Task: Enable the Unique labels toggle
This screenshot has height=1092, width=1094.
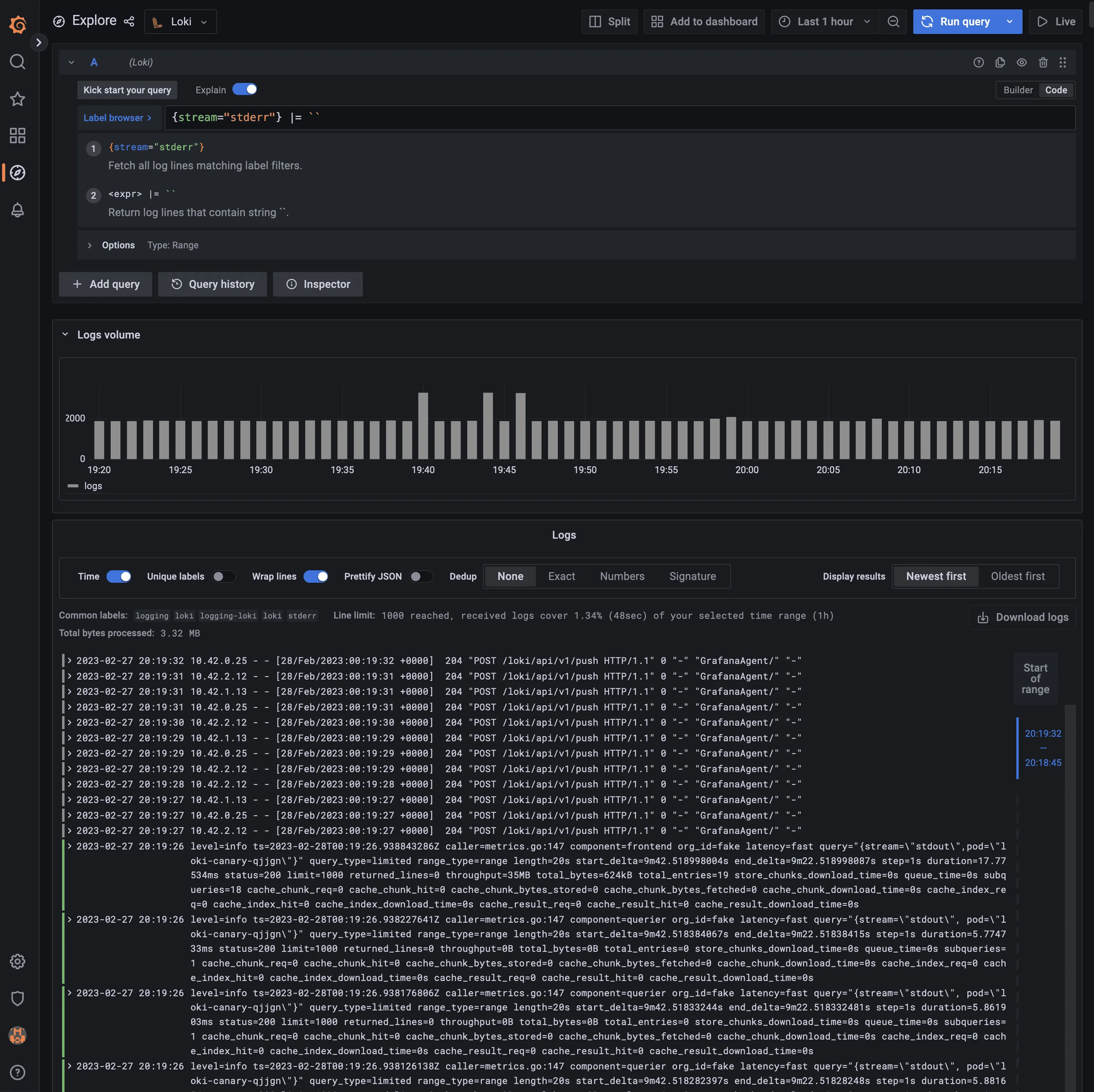Action: (223, 576)
